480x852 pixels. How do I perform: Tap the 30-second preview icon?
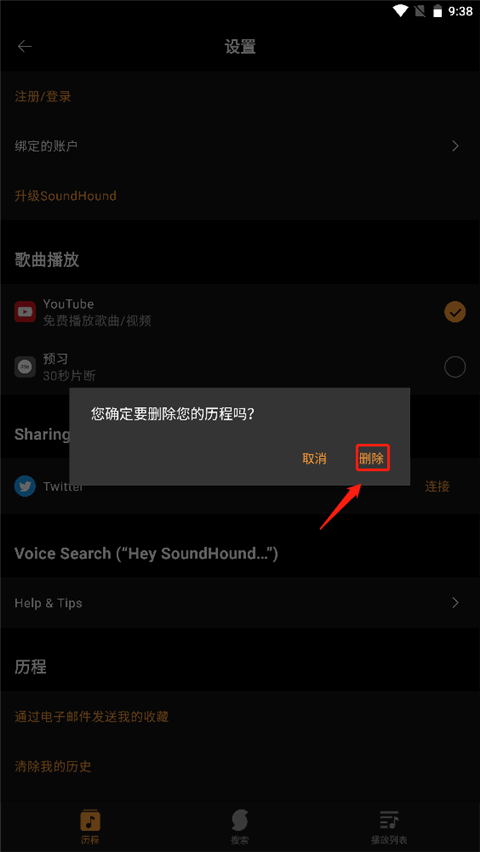pyautogui.click(x=25, y=367)
